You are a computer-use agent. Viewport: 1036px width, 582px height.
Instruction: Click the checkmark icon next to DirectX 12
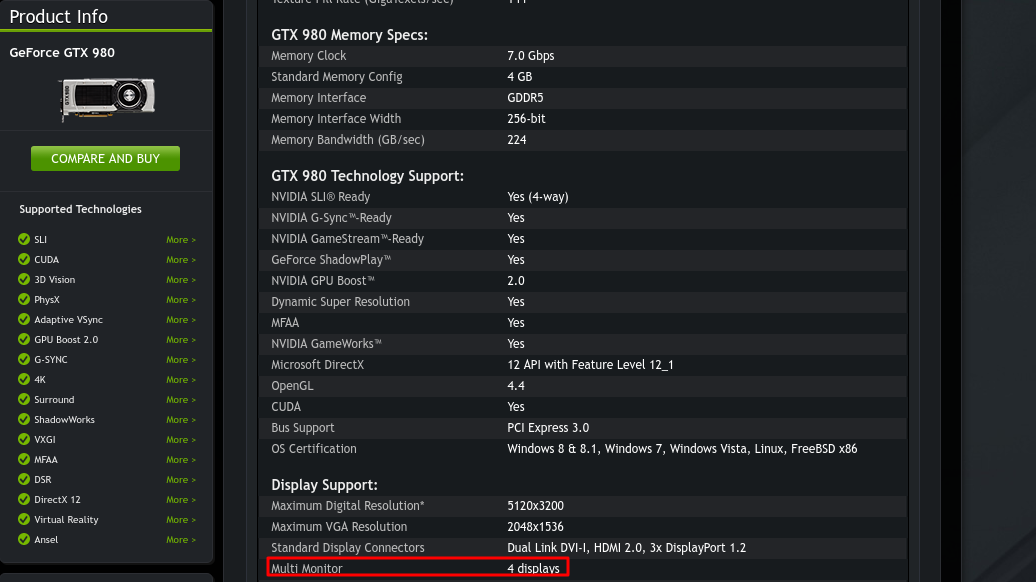pyautogui.click(x=24, y=499)
